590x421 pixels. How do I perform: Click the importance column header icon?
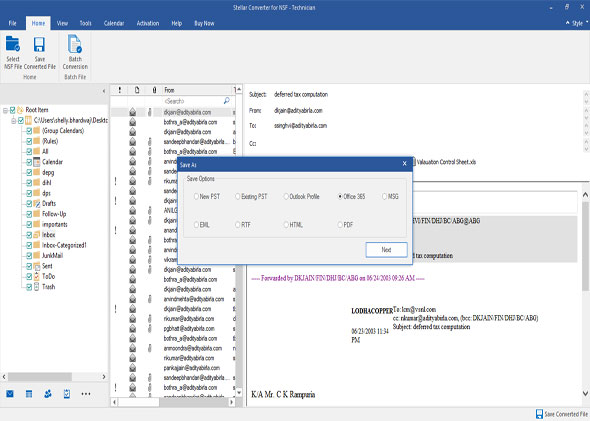pyautogui.click(x=120, y=90)
